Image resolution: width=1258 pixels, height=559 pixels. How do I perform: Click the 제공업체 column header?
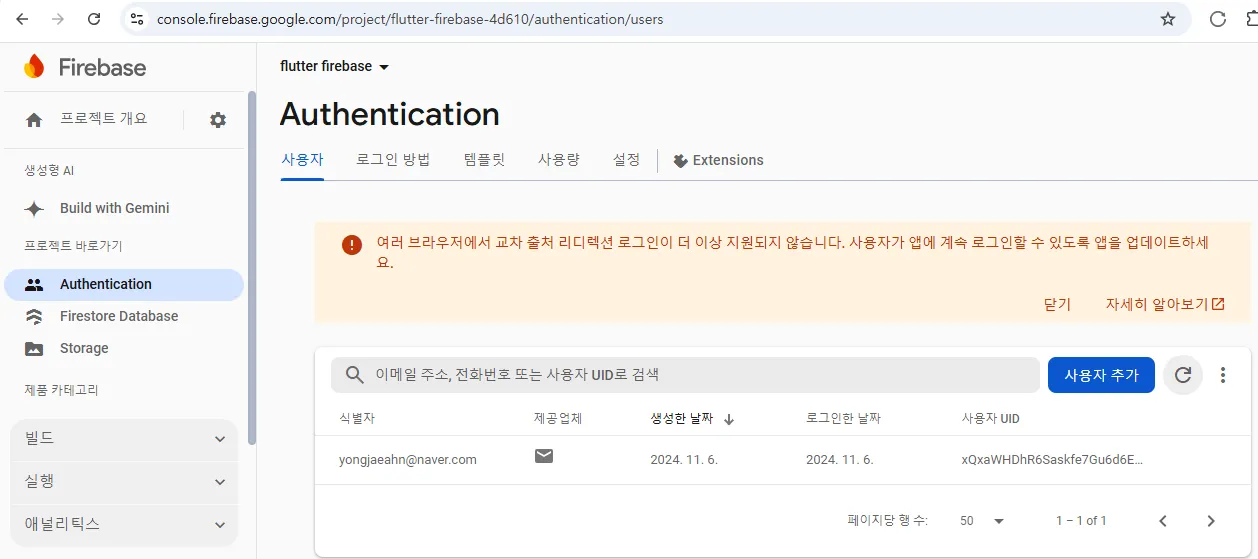[x=558, y=419]
